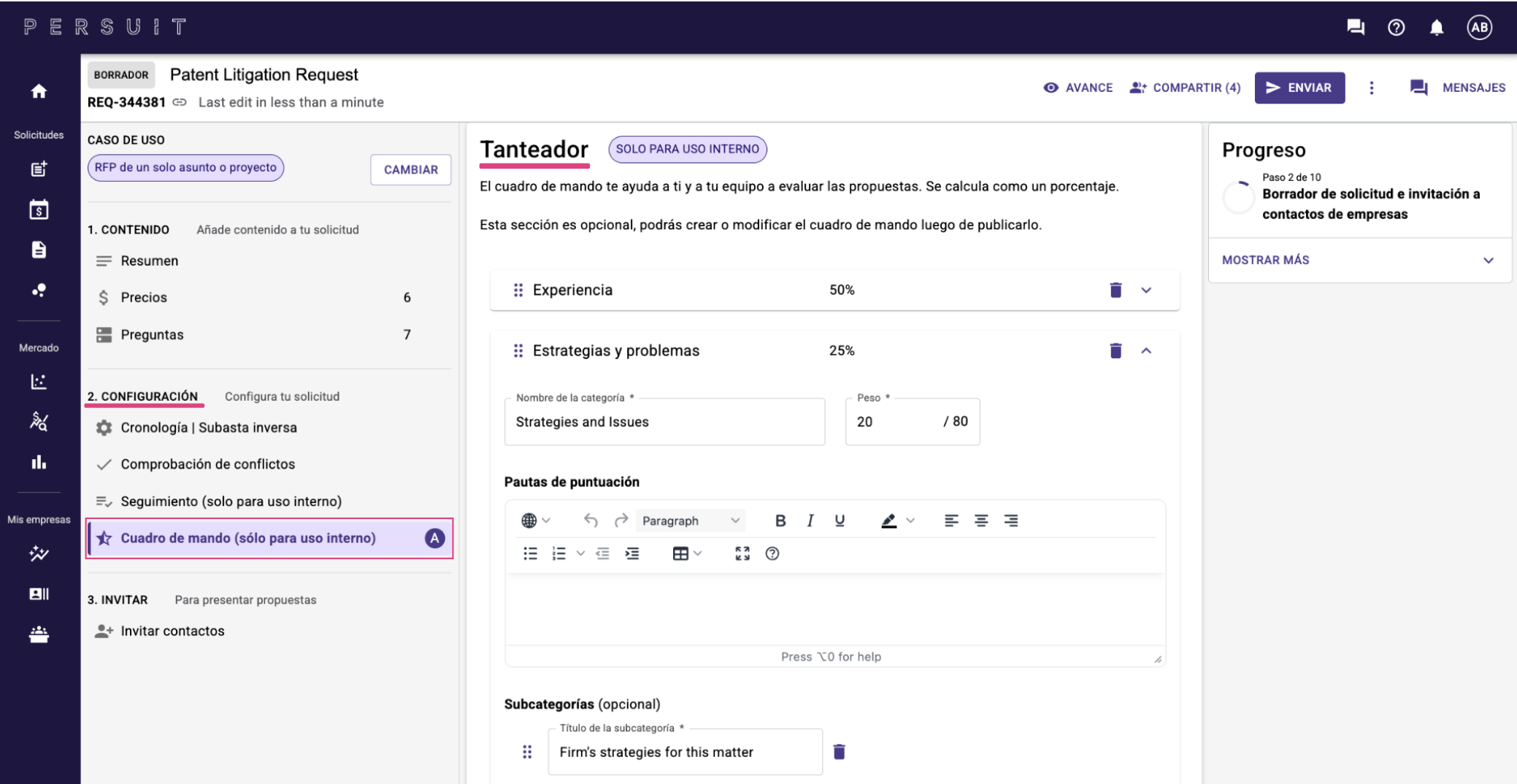Open the AB user avatar menu
The image size is (1517, 784).
pos(1480,27)
